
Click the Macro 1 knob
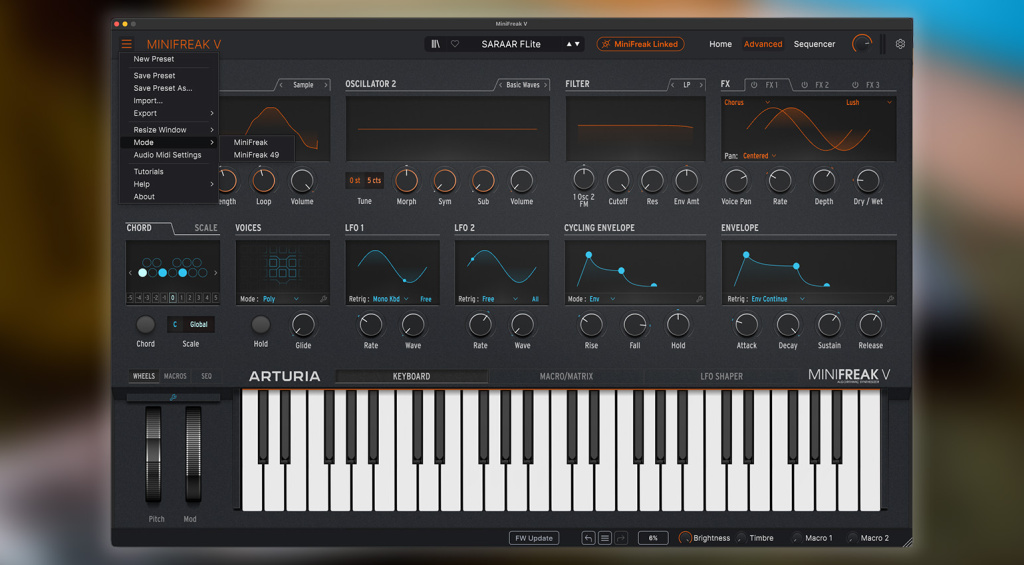797,538
